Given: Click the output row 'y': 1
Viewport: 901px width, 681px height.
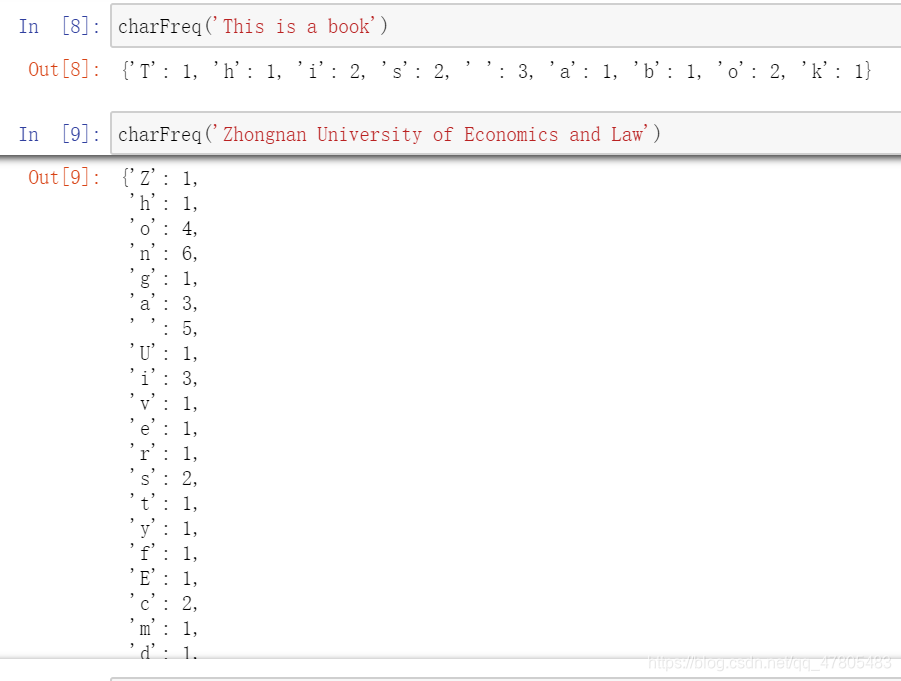Looking at the screenshot, I should tap(163, 529).
